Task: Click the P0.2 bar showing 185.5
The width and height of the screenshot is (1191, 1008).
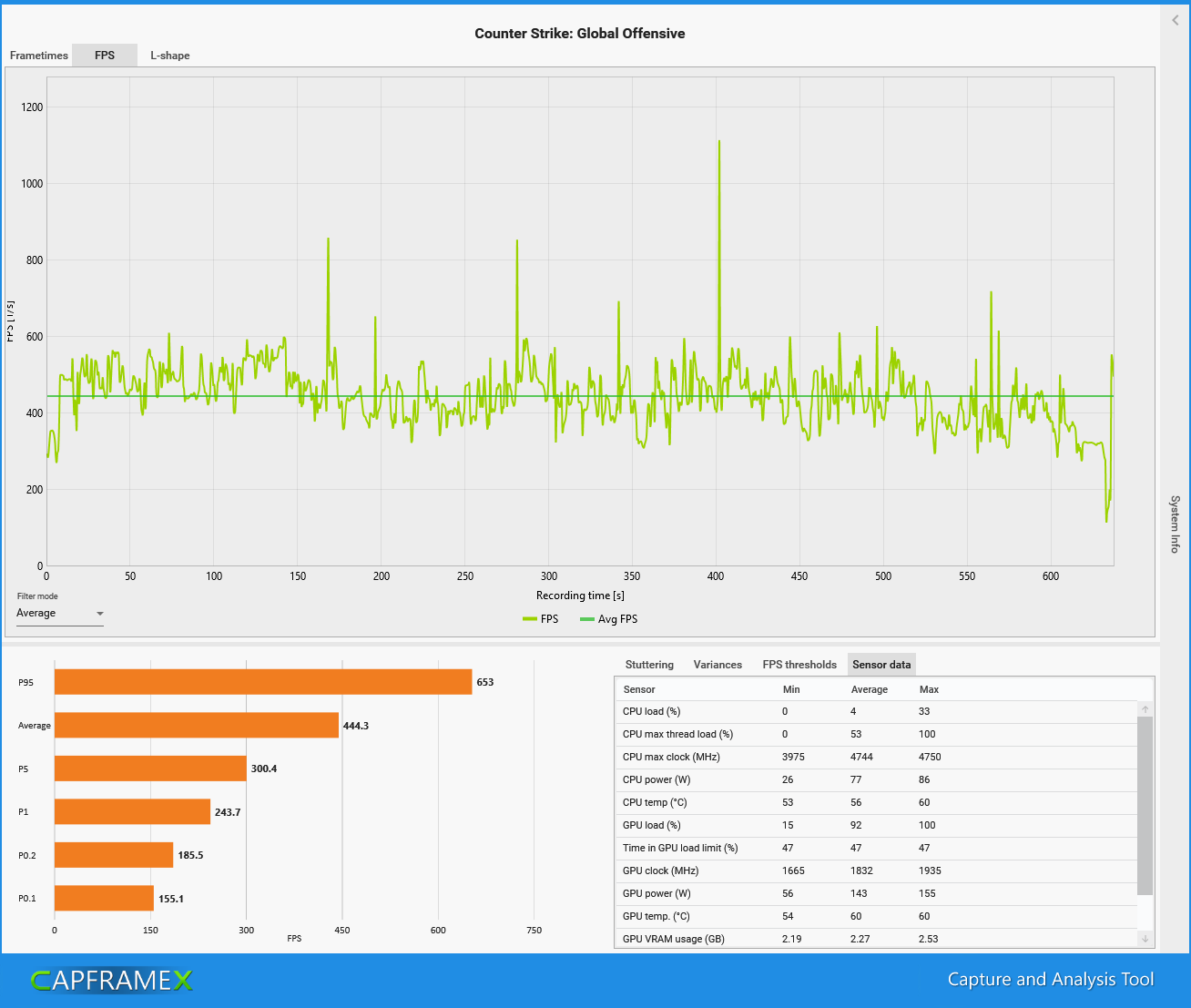Action: coord(114,855)
